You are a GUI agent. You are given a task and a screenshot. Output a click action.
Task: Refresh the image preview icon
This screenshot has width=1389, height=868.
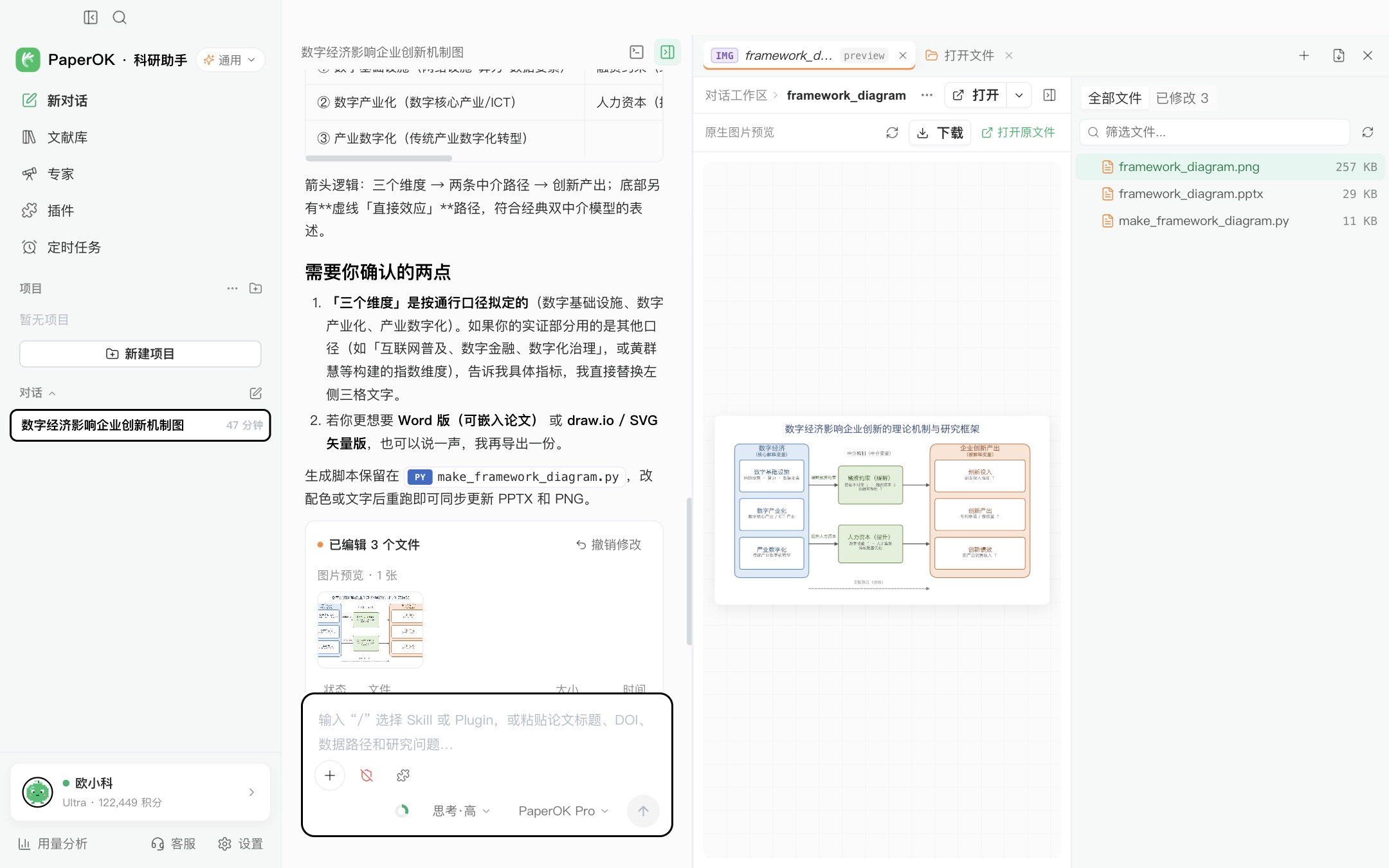coord(892,132)
